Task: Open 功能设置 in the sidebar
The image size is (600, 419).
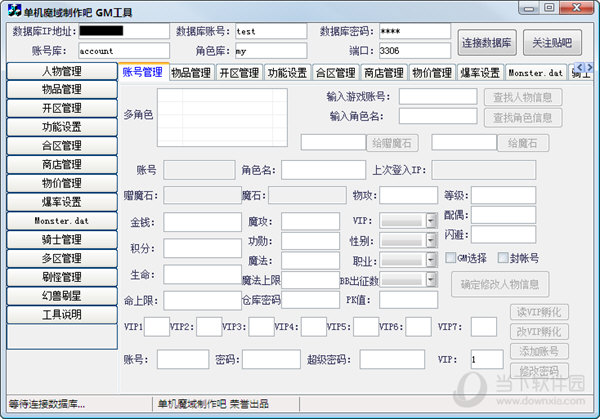Action: click(x=62, y=127)
